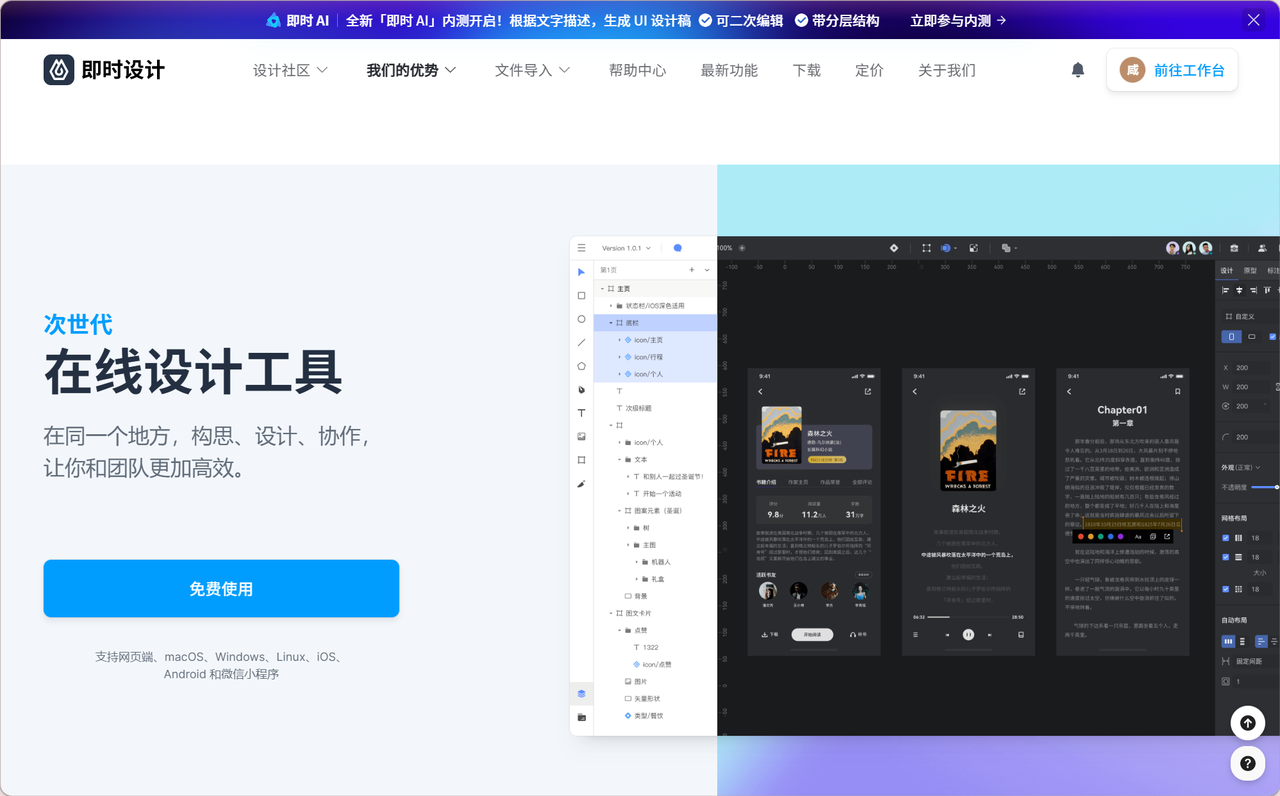1280x796 pixels.
Task: Close the top promotional banner
Action: pyautogui.click(x=1253, y=20)
